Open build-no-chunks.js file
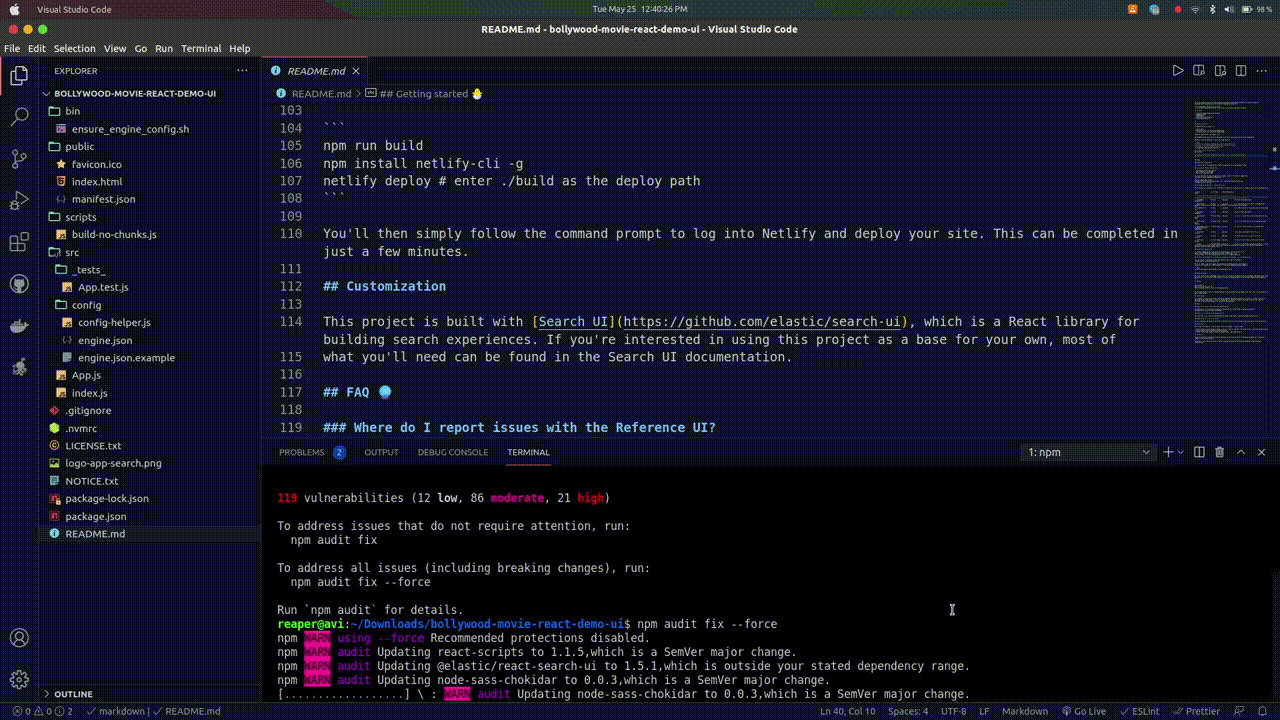Image resolution: width=1280 pixels, height=720 pixels. point(150,234)
